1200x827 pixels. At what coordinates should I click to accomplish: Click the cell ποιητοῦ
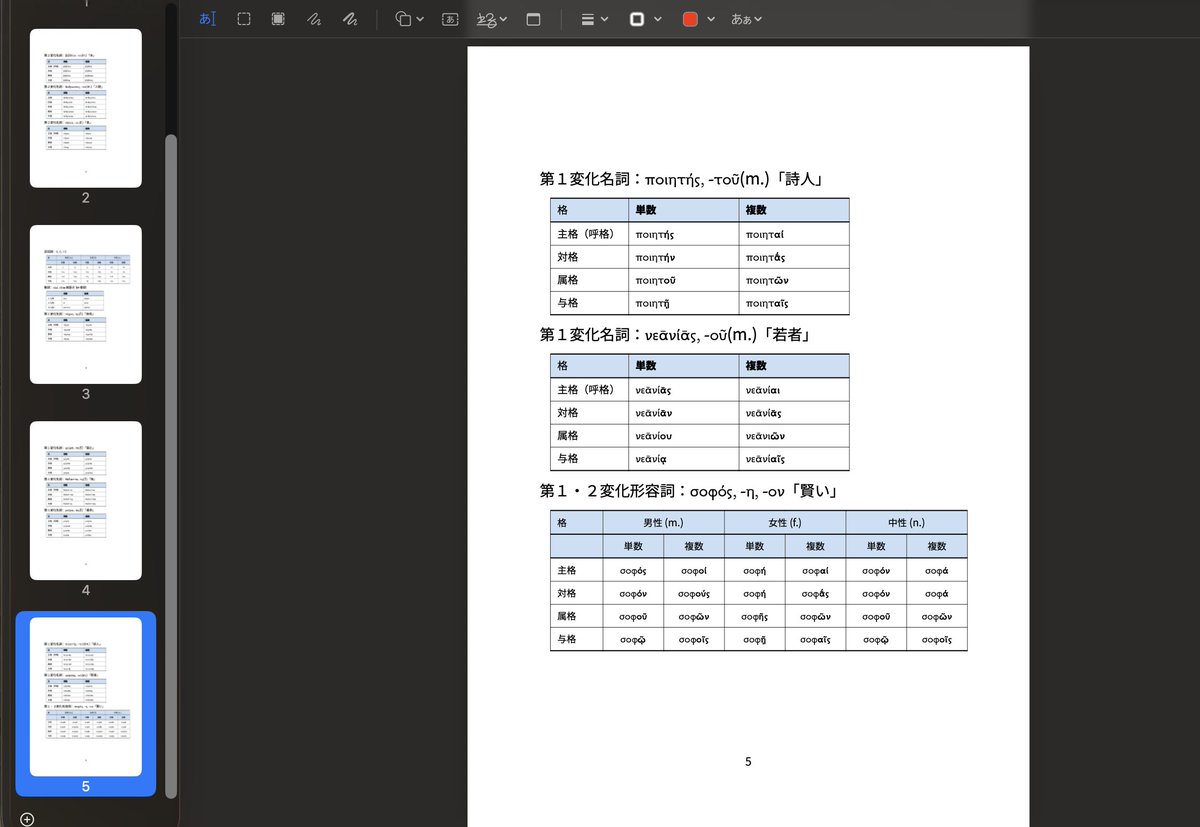click(x=683, y=280)
